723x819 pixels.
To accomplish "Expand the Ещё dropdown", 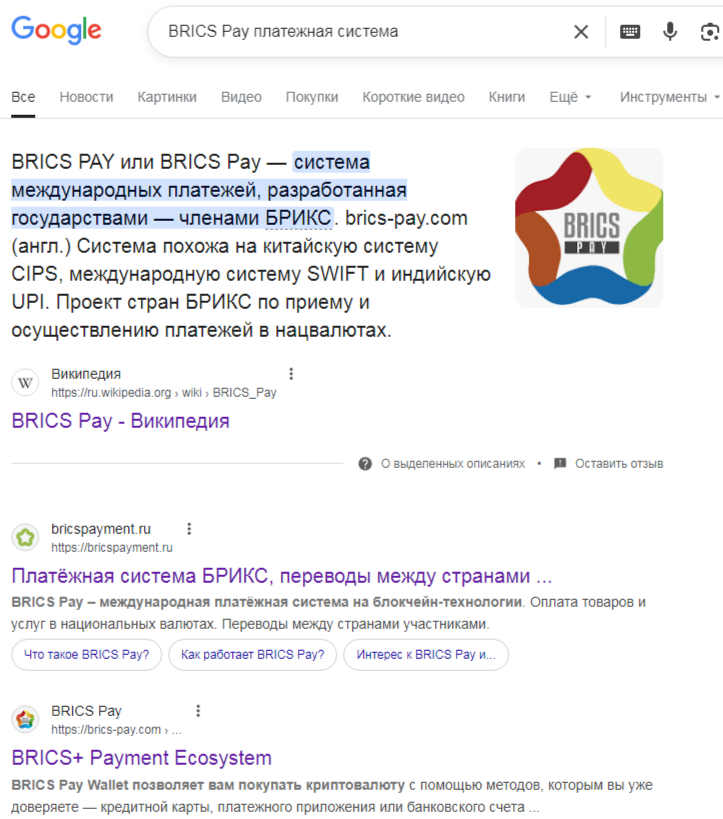I will pos(570,97).
